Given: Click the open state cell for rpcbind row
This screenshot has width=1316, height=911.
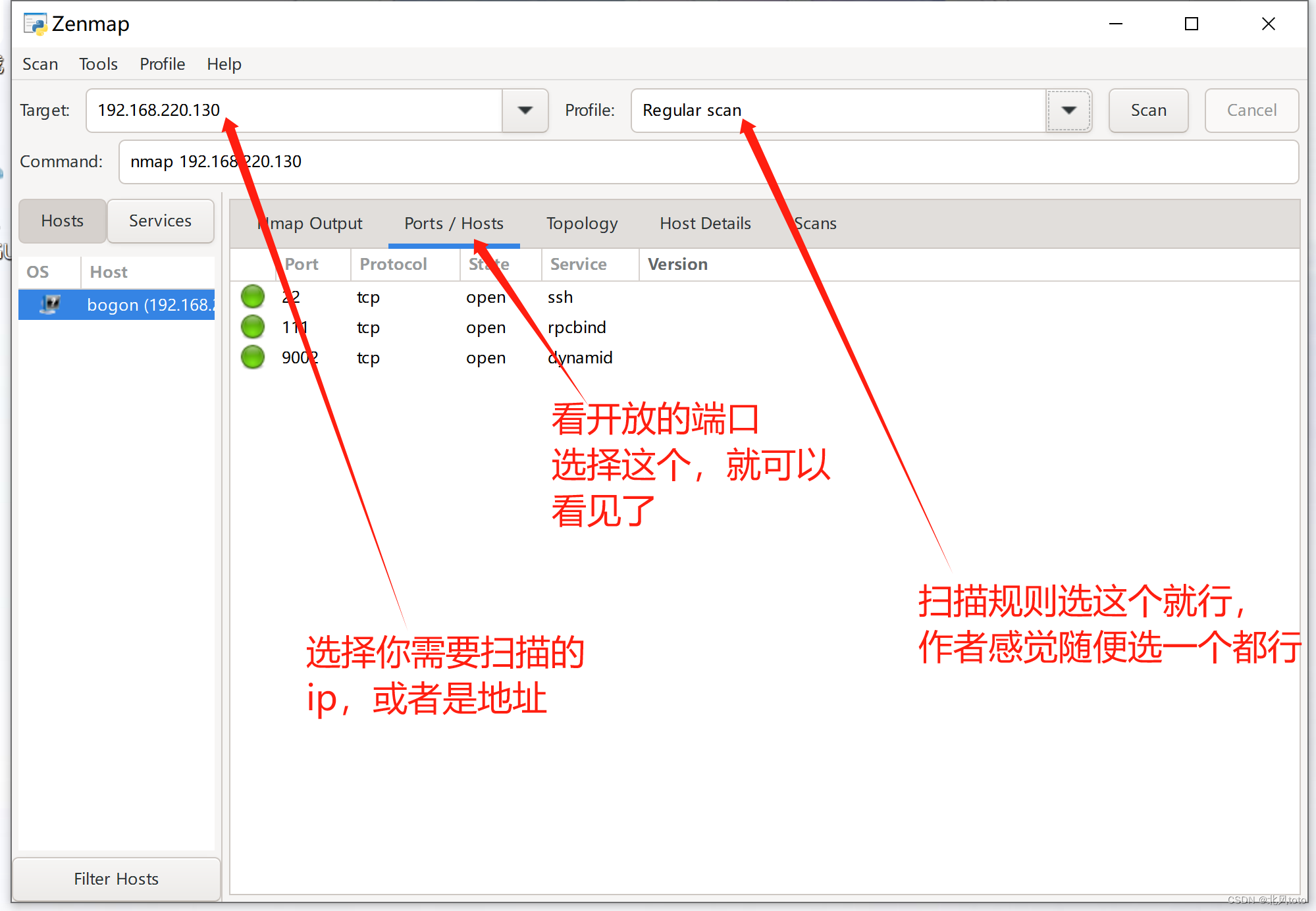Looking at the screenshot, I should tap(486, 328).
